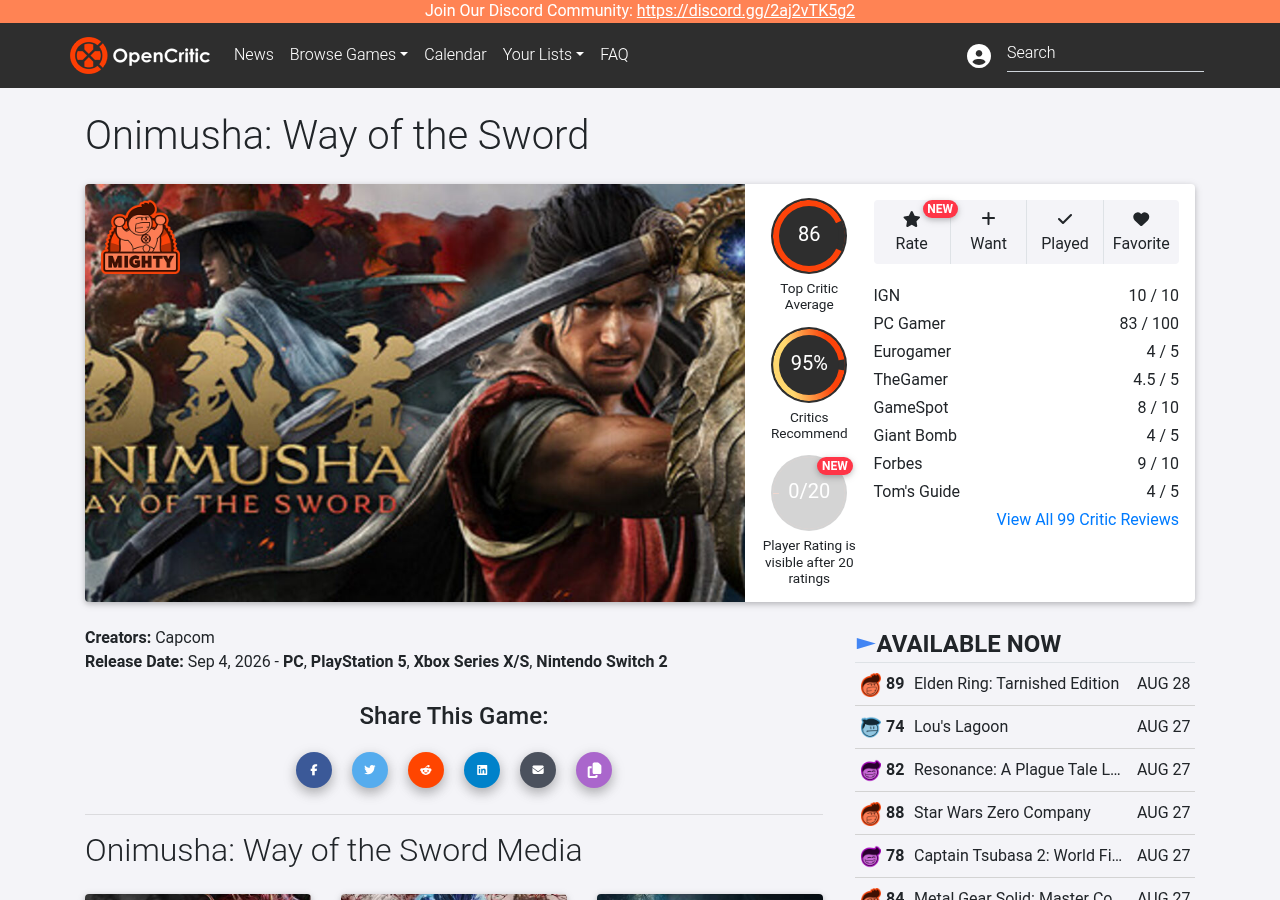Open the Tom's Guide review

tap(1026, 492)
